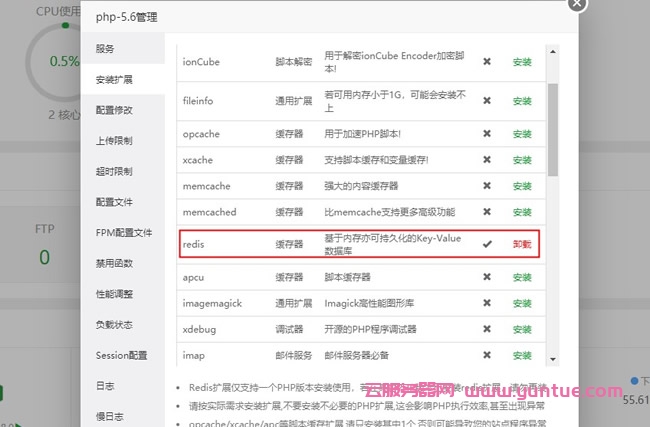Open 配置修改 in the sidebar

pos(114,110)
